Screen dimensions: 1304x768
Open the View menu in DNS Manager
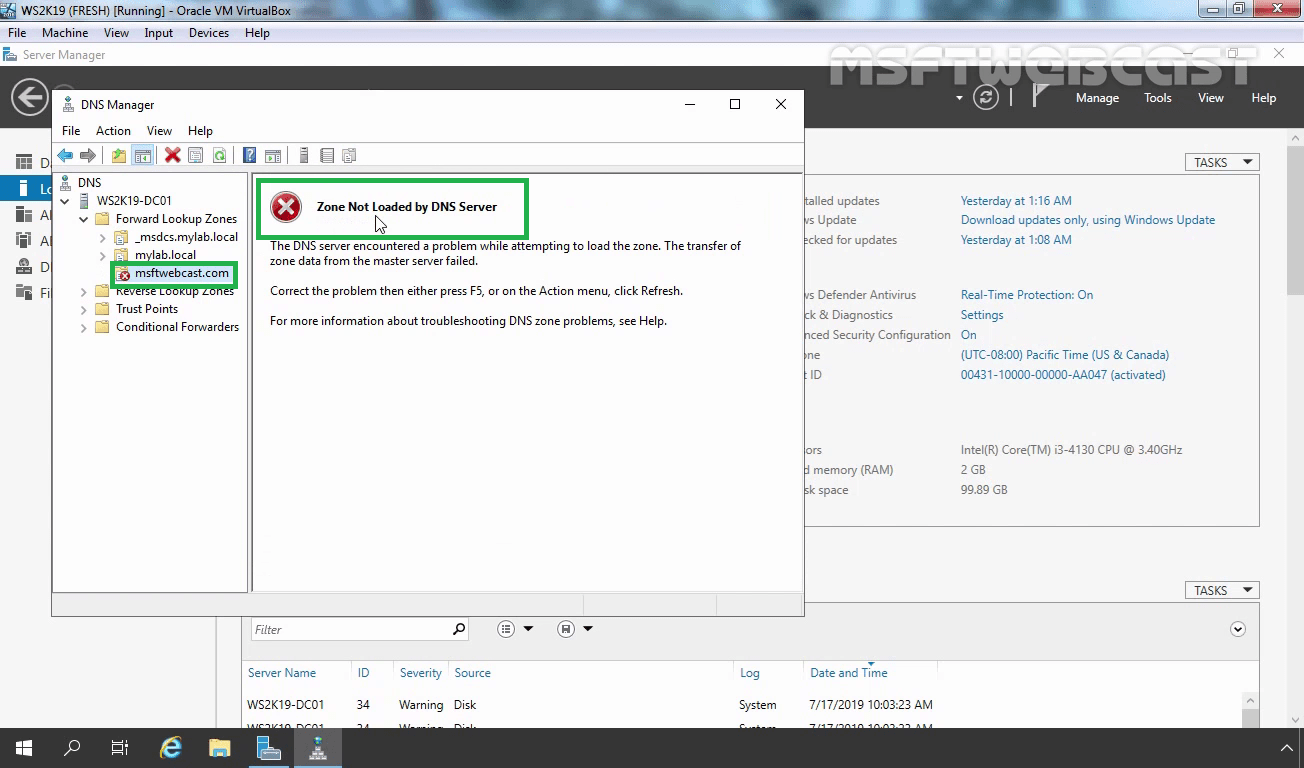coord(159,131)
